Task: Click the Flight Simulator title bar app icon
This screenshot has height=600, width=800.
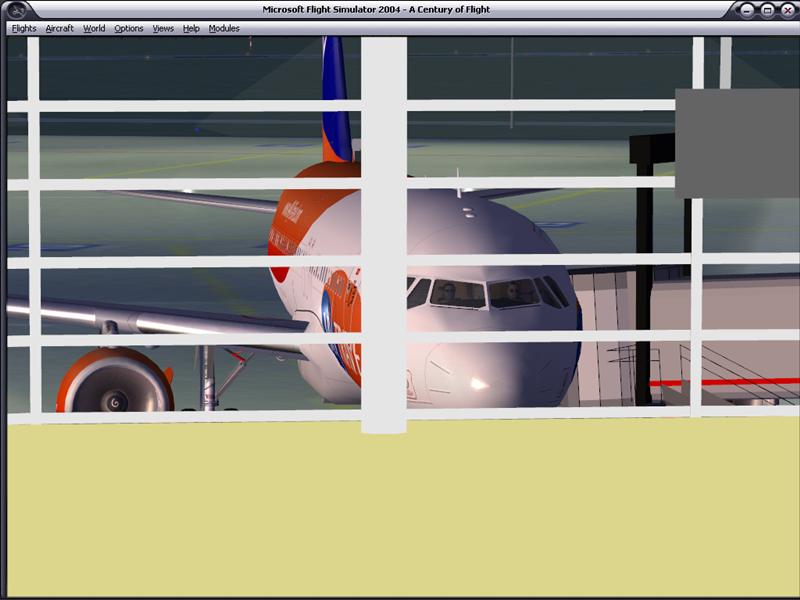Action: pyautogui.click(x=17, y=9)
